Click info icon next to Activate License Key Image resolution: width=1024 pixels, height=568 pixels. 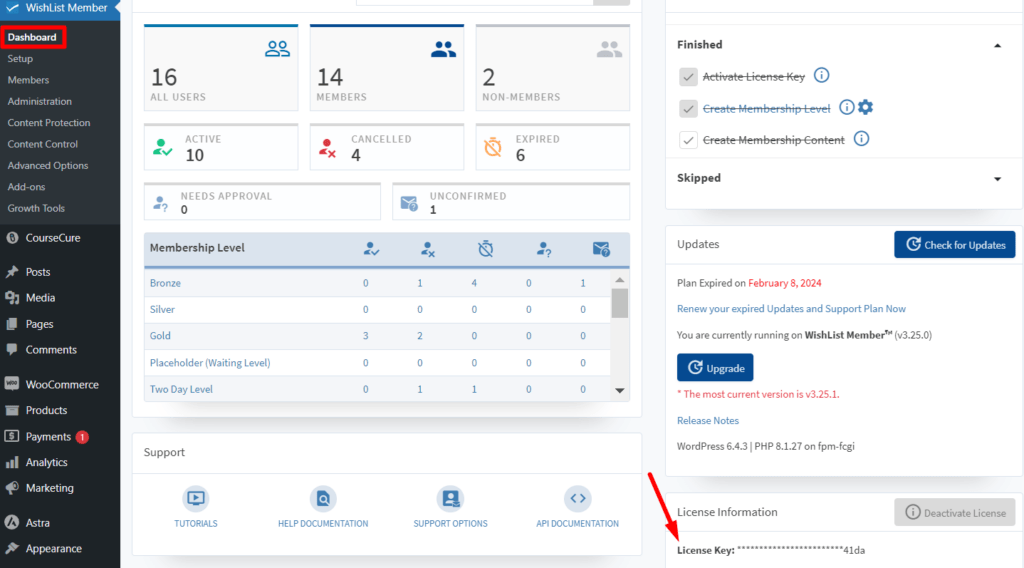(822, 76)
